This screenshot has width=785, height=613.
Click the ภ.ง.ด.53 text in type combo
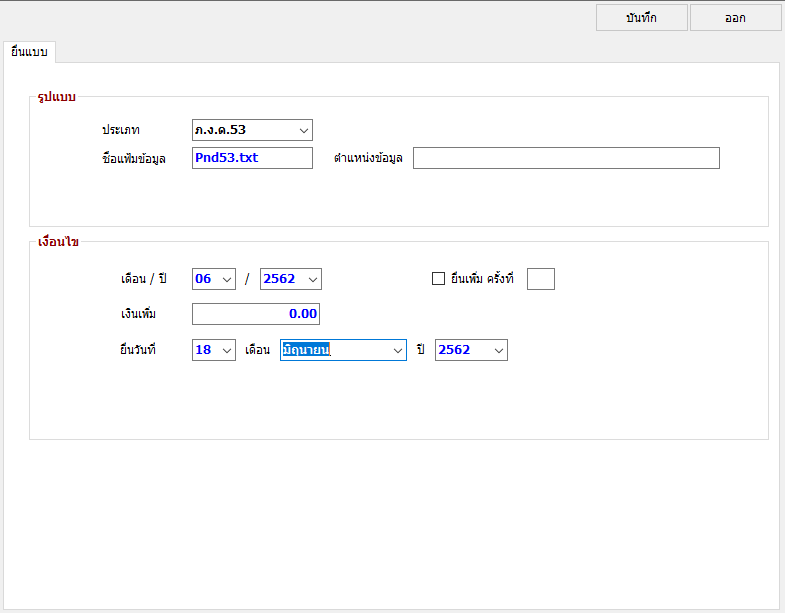pyautogui.click(x=220, y=130)
